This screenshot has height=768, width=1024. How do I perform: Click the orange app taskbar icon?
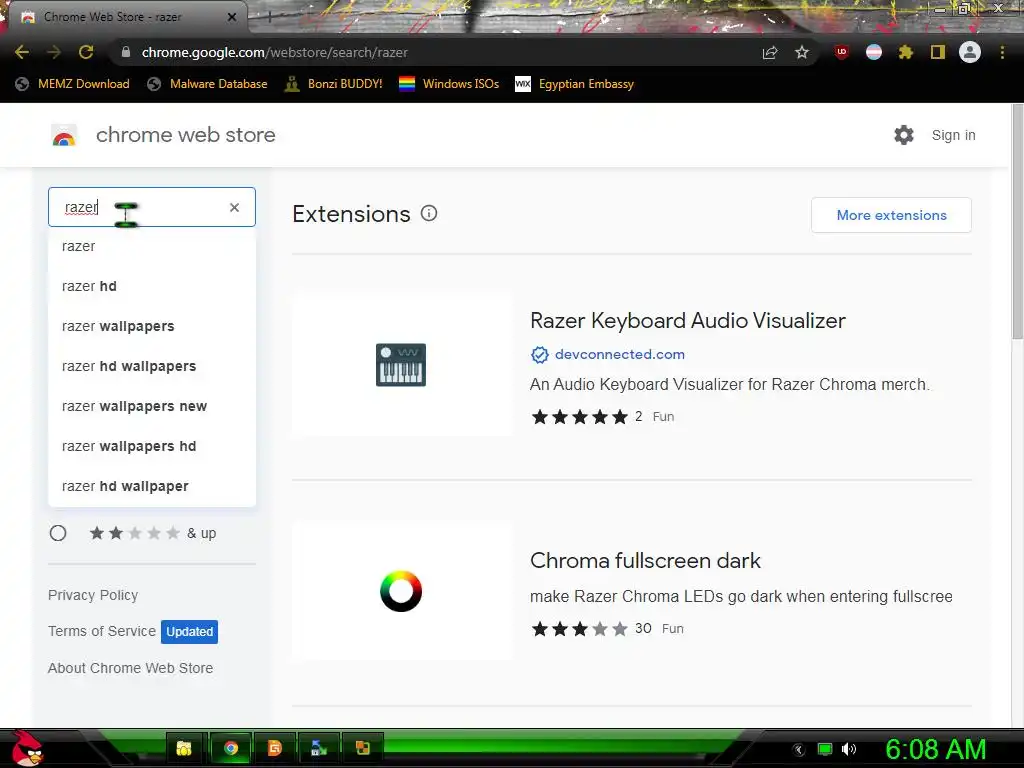(x=275, y=748)
